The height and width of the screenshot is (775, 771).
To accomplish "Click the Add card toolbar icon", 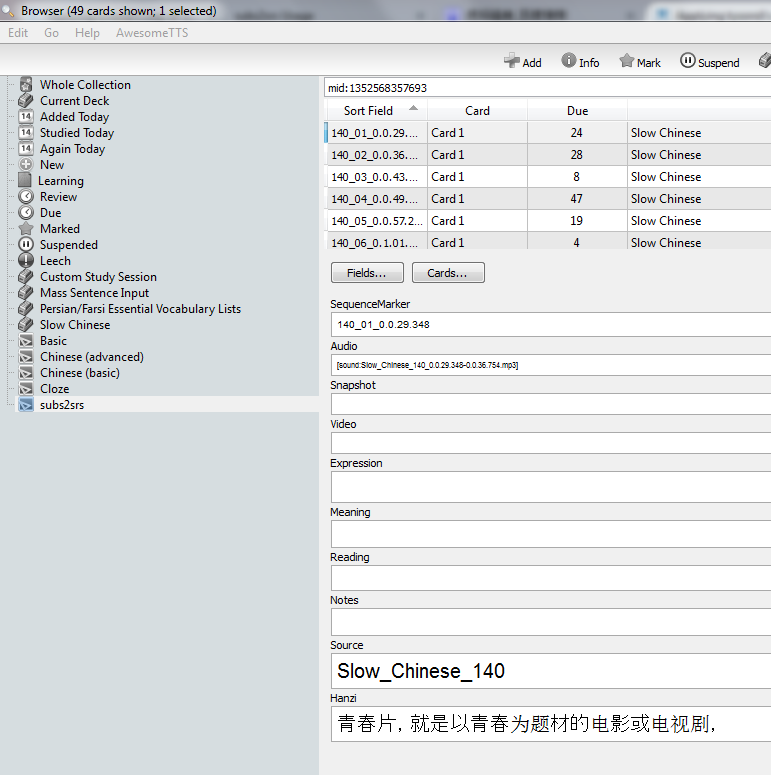I will click(x=521, y=62).
